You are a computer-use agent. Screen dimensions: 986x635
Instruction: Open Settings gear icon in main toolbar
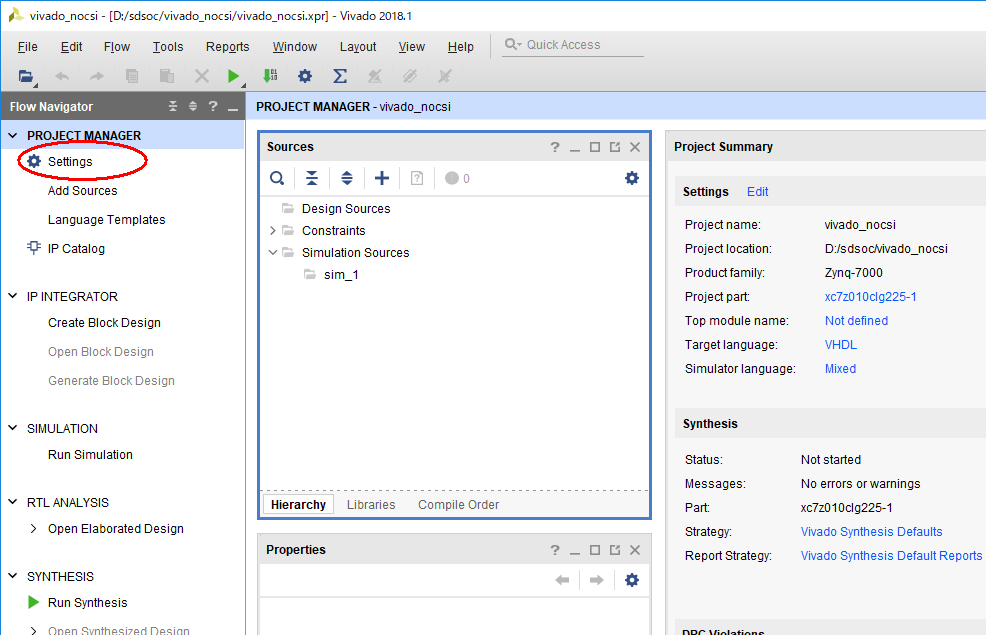(305, 76)
